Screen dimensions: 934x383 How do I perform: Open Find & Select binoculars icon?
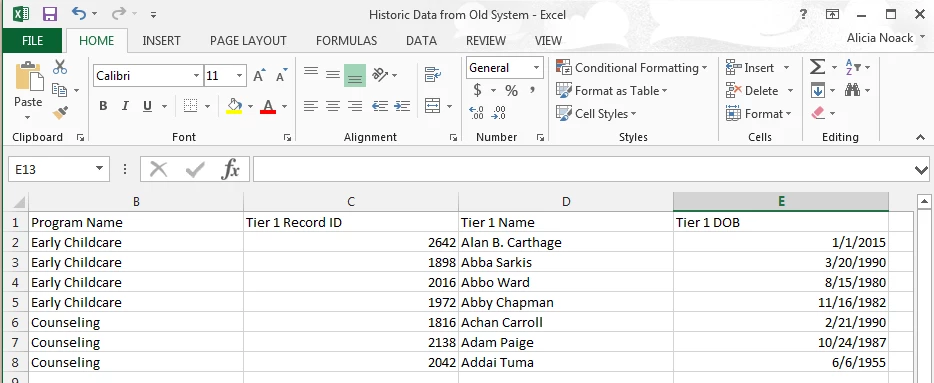(852, 91)
